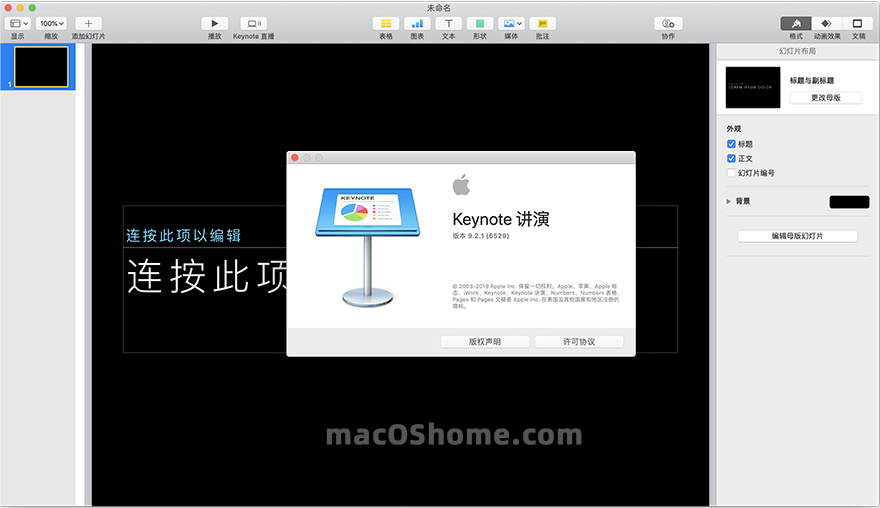This screenshot has height=508, width=880.
Task: Switch to the 动画效果 animate tab
Action: click(x=826, y=23)
